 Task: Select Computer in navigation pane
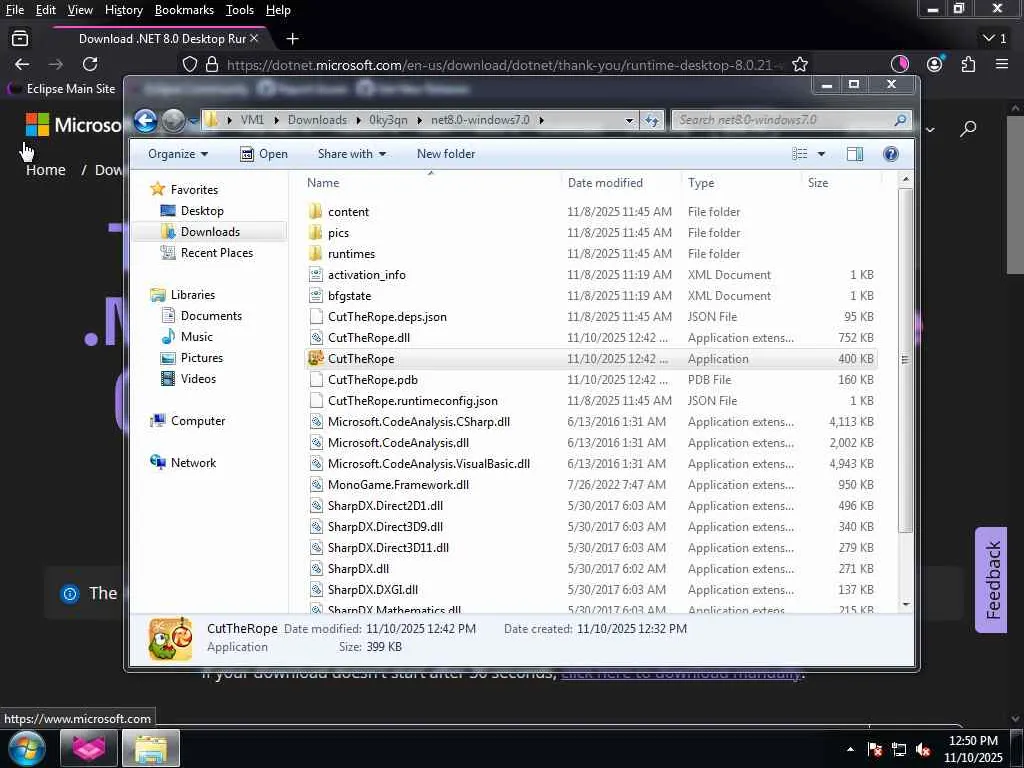[198, 421]
